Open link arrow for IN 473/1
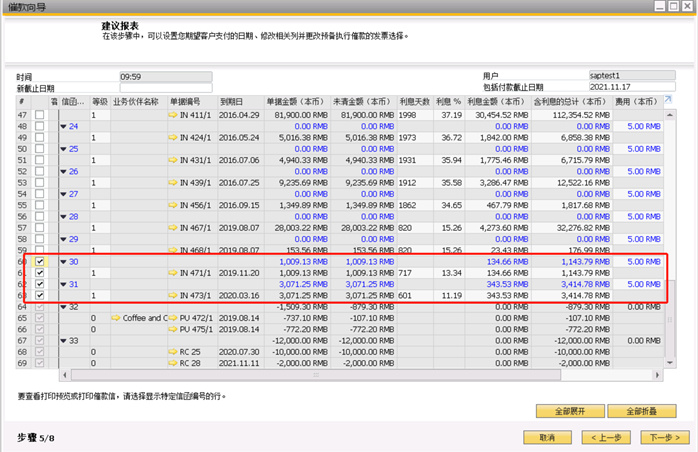Image resolution: width=698 pixels, height=452 pixels. [x=173, y=295]
